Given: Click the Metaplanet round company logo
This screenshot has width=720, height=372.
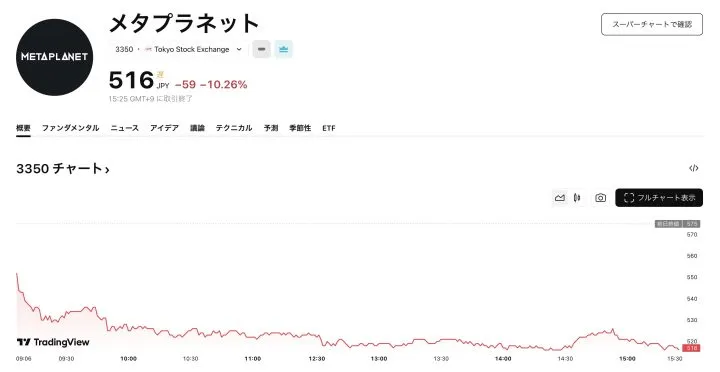Looking at the screenshot, I should coord(55,57).
